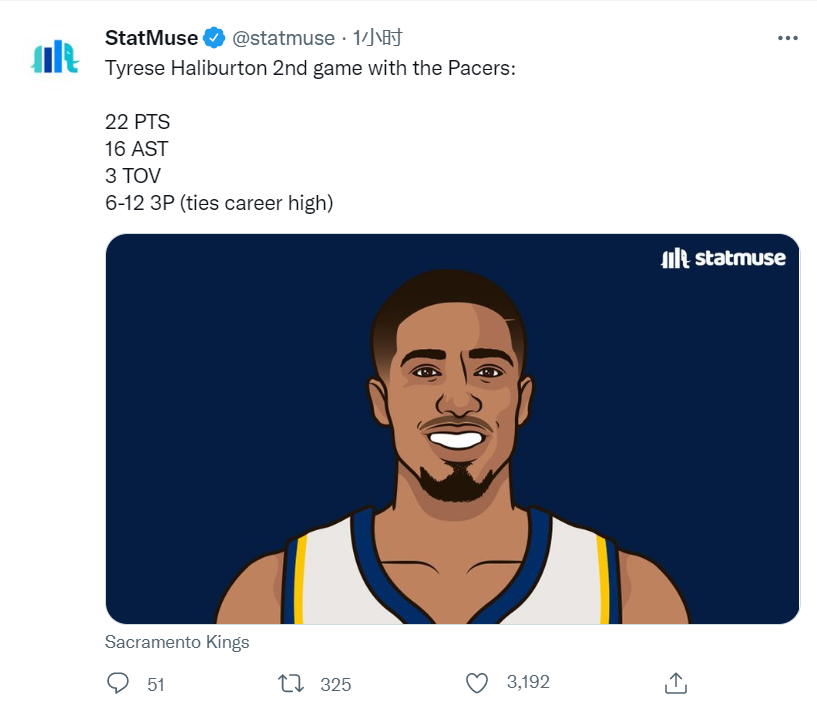817x704 pixels.
Task: Open the Tyrese Haliburton illustration image
Action: [452, 428]
